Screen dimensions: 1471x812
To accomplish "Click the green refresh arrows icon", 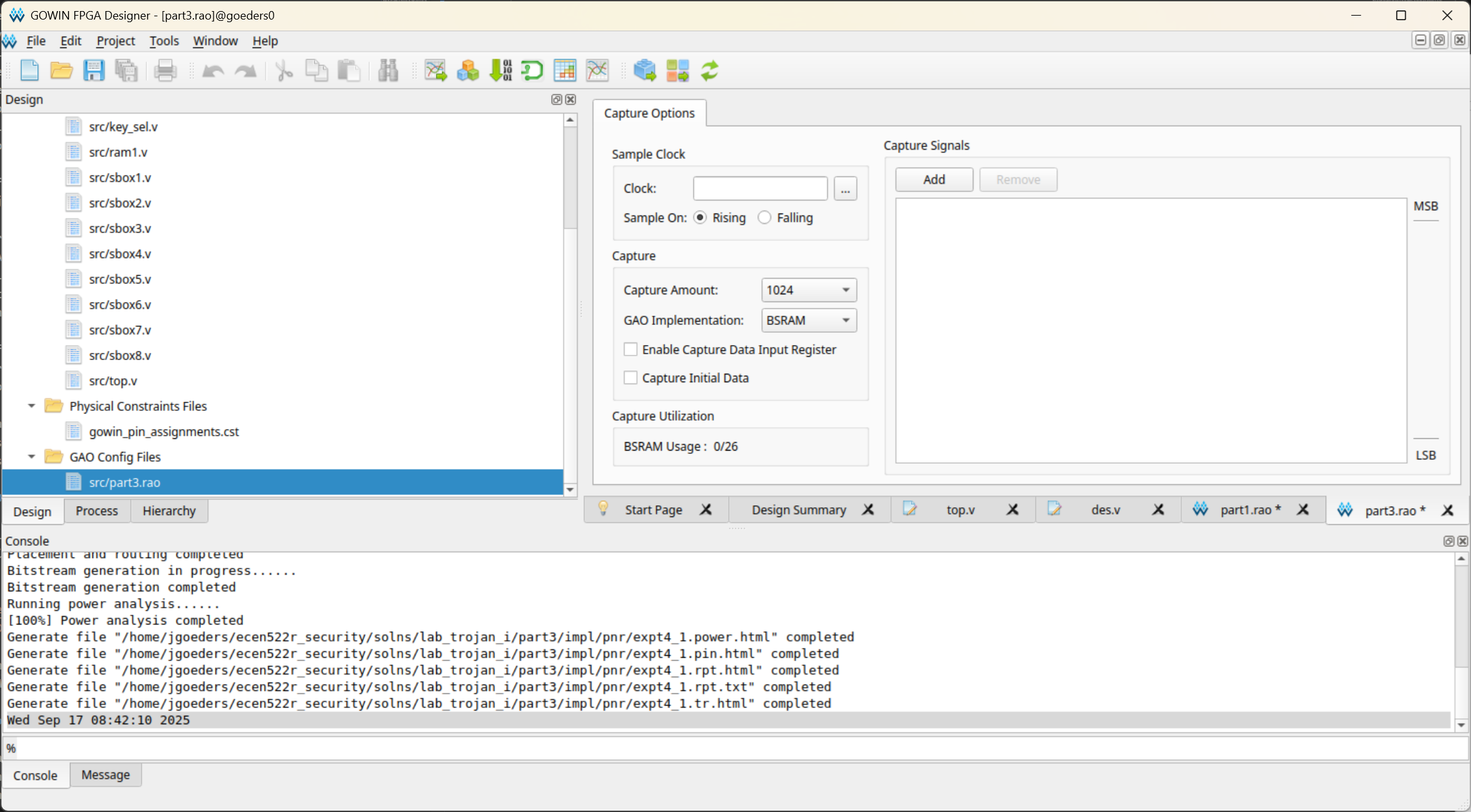I will [710, 70].
